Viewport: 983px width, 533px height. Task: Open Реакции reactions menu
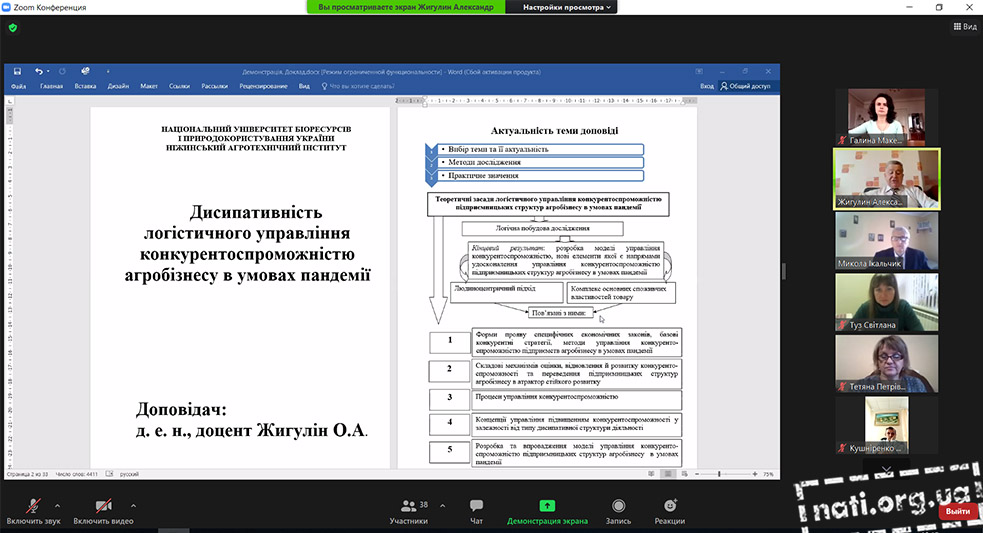(x=670, y=511)
